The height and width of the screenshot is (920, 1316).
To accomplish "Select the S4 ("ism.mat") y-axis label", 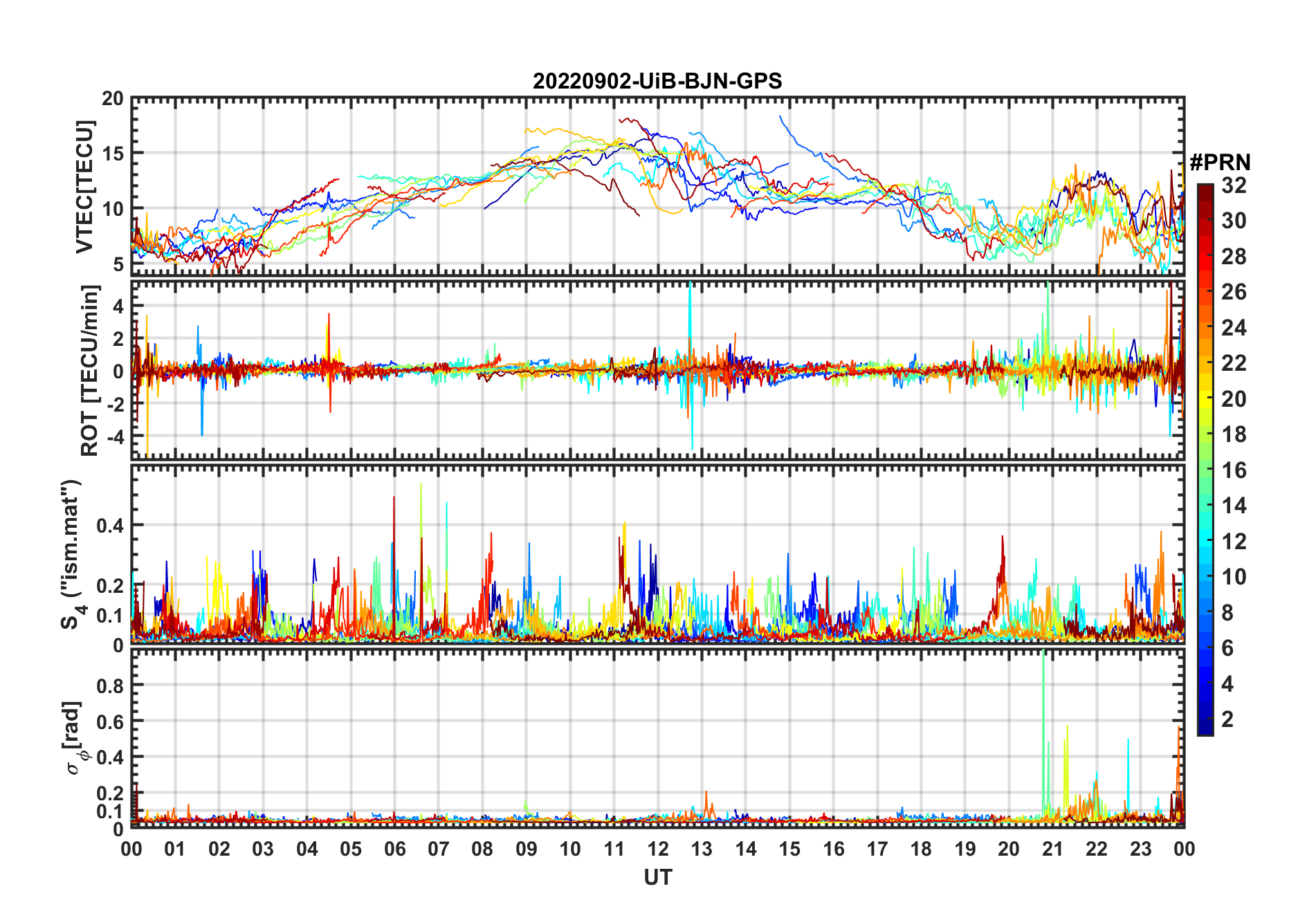I will [71, 554].
